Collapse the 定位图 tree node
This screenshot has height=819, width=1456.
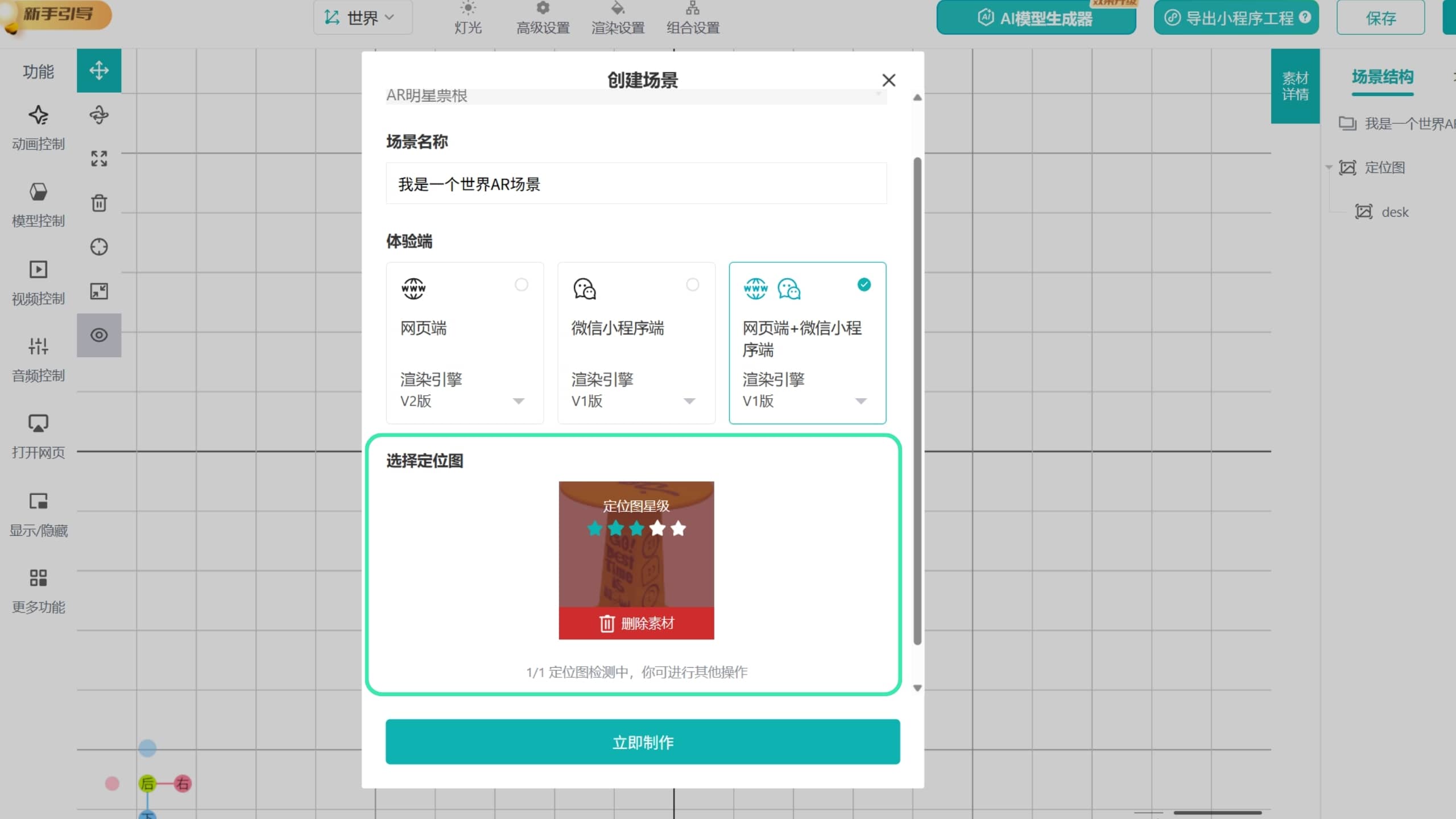[x=1329, y=167]
